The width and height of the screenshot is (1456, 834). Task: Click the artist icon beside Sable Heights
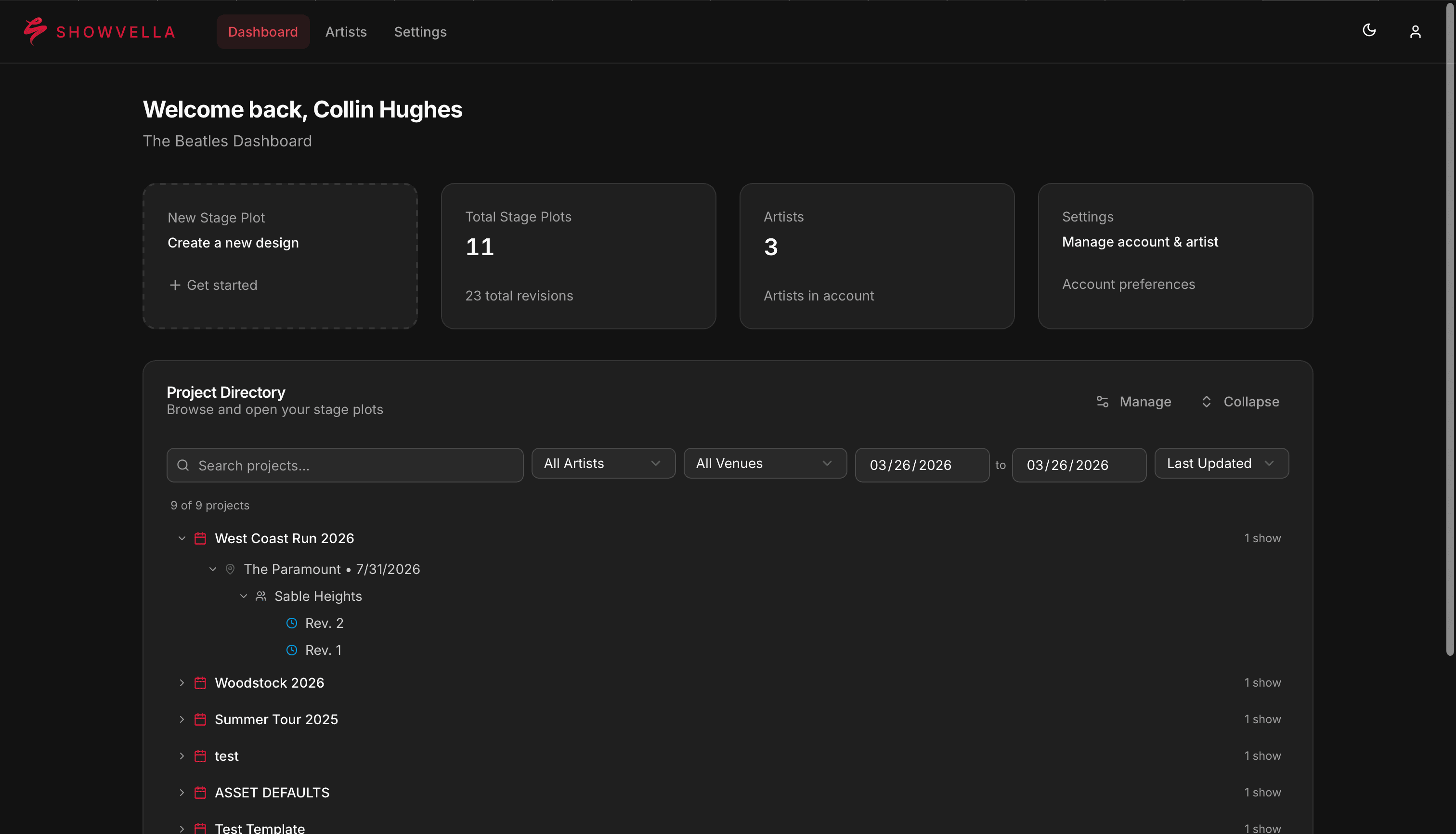[260, 596]
